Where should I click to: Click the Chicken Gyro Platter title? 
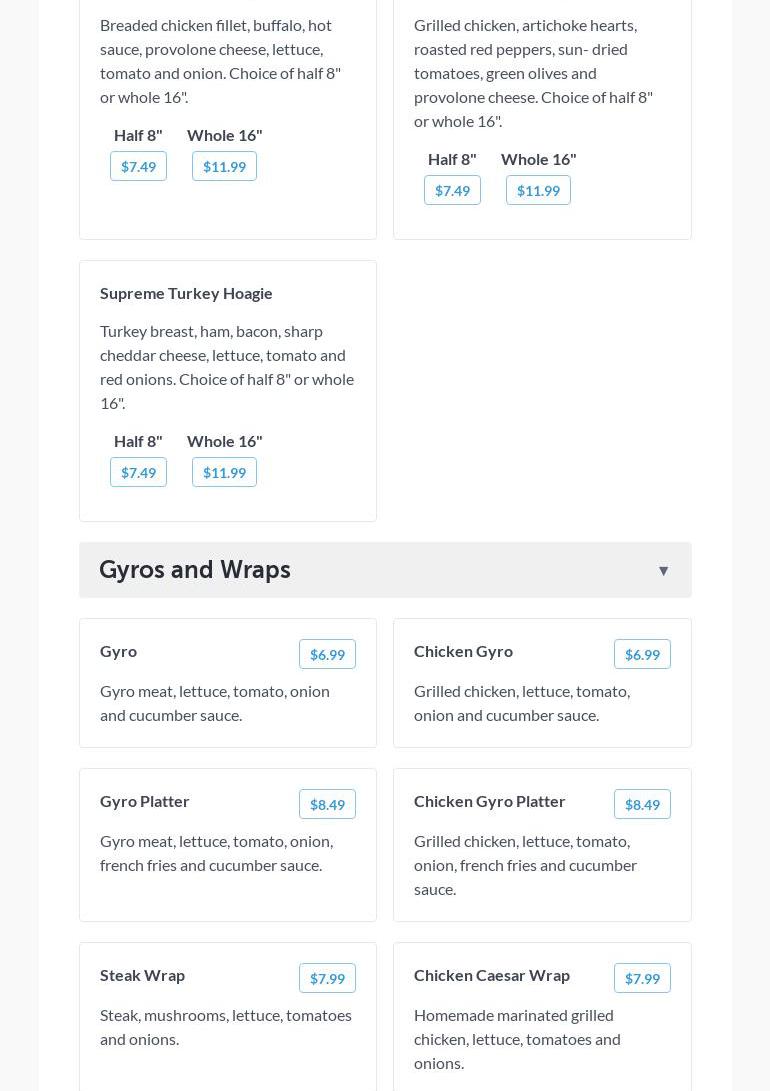pyautogui.click(x=489, y=801)
